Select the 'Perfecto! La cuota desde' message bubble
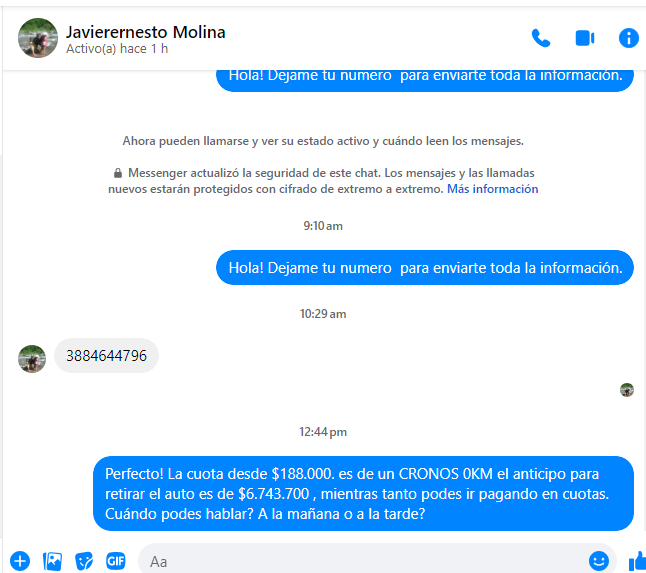 (363, 493)
